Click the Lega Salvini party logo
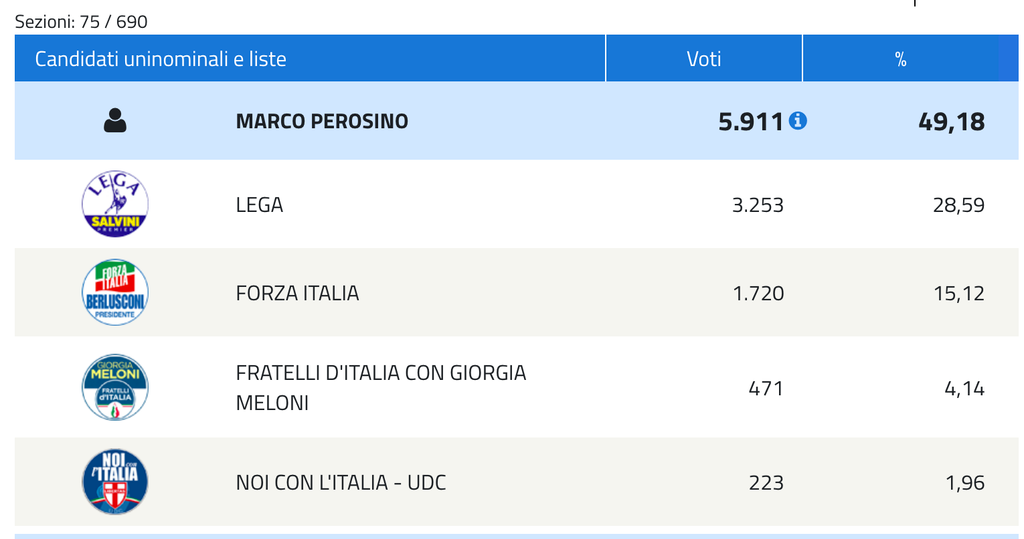This screenshot has height=539, width=1024. pos(115,204)
